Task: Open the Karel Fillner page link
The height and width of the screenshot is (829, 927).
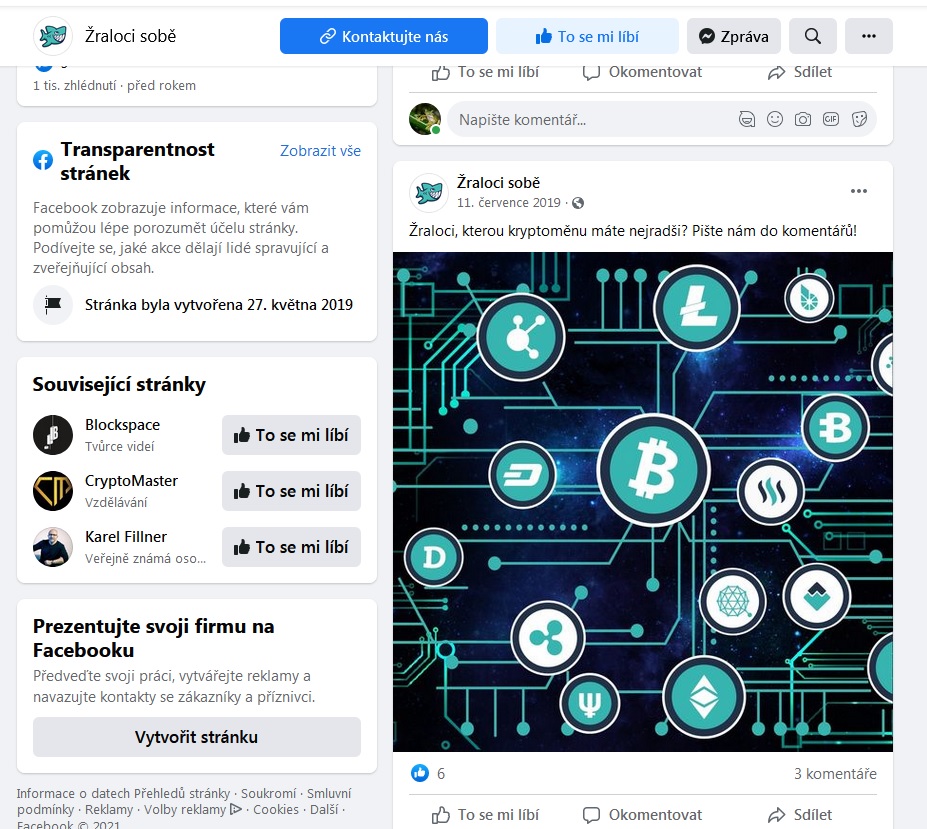Action: point(126,537)
